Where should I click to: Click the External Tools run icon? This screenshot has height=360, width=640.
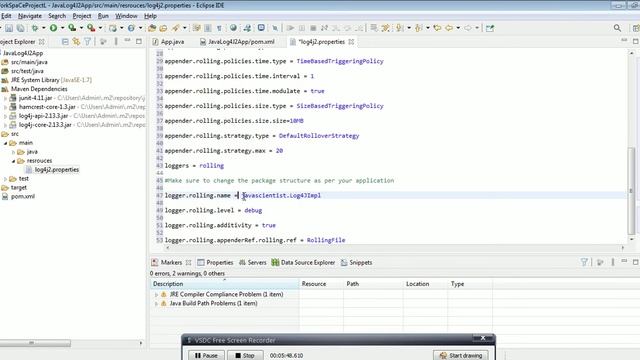point(91,28)
